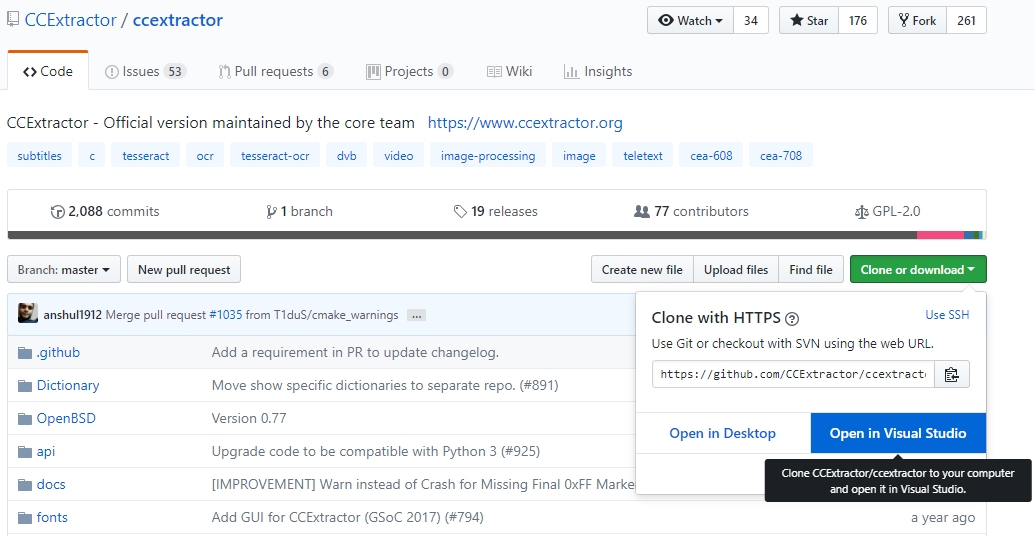1035x536 pixels.
Task: Star the ccextractor repository
Action: (x=809, y=20)
